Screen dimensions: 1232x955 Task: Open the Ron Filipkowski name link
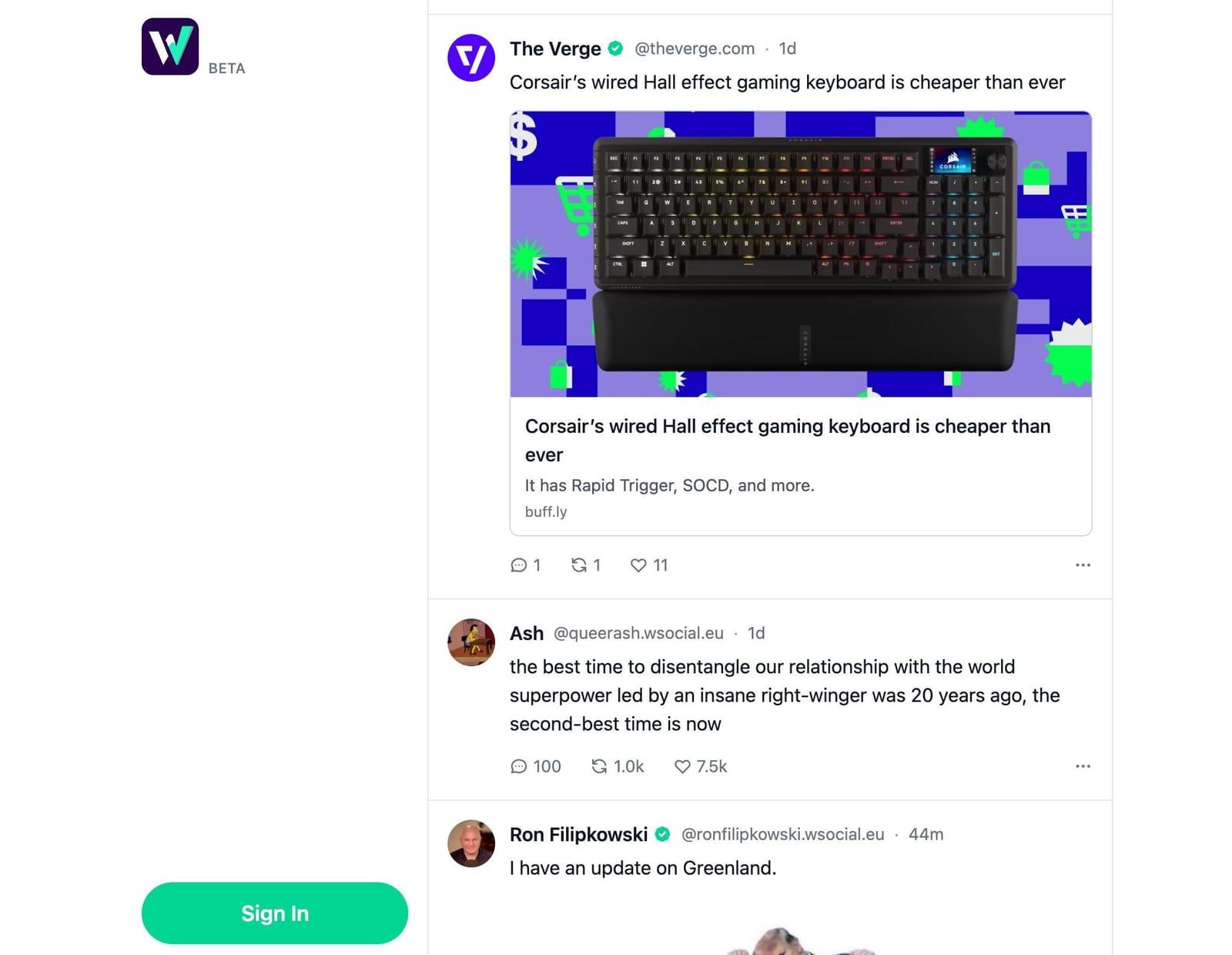coord(578,835)
